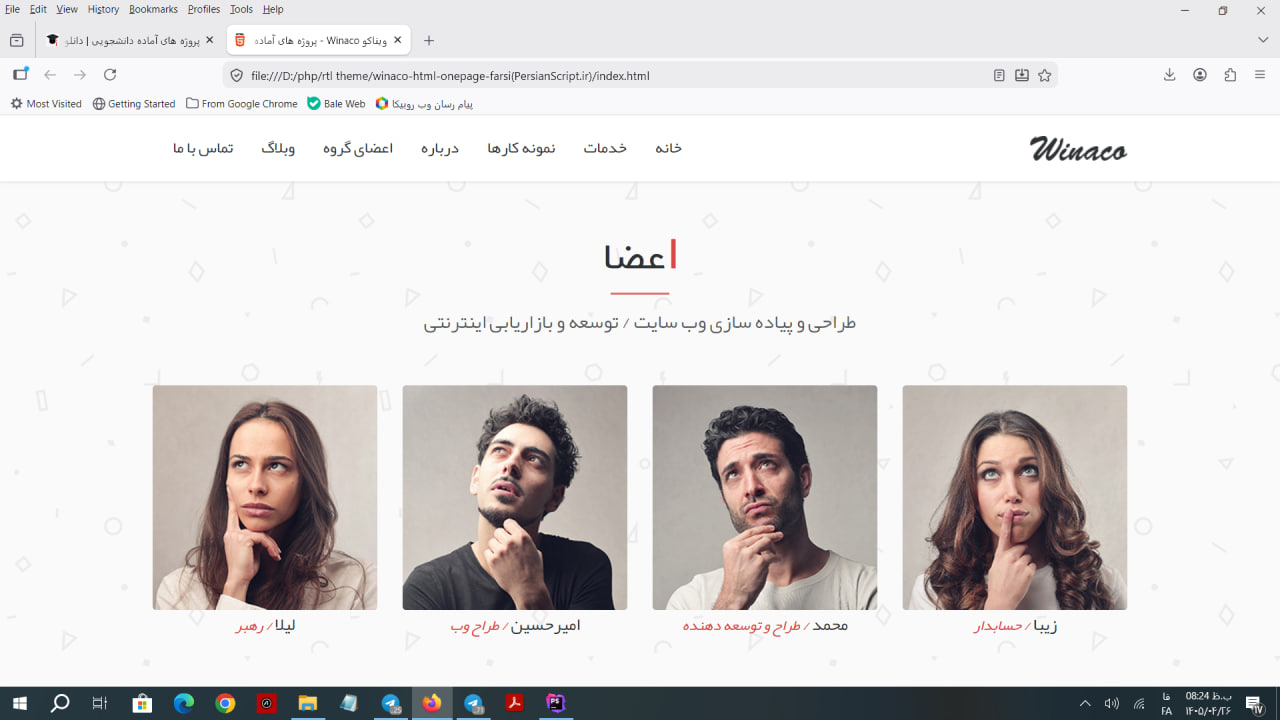The image size is (1280, 720).
Task: Go back one page
Action: (x=50, y=75)
